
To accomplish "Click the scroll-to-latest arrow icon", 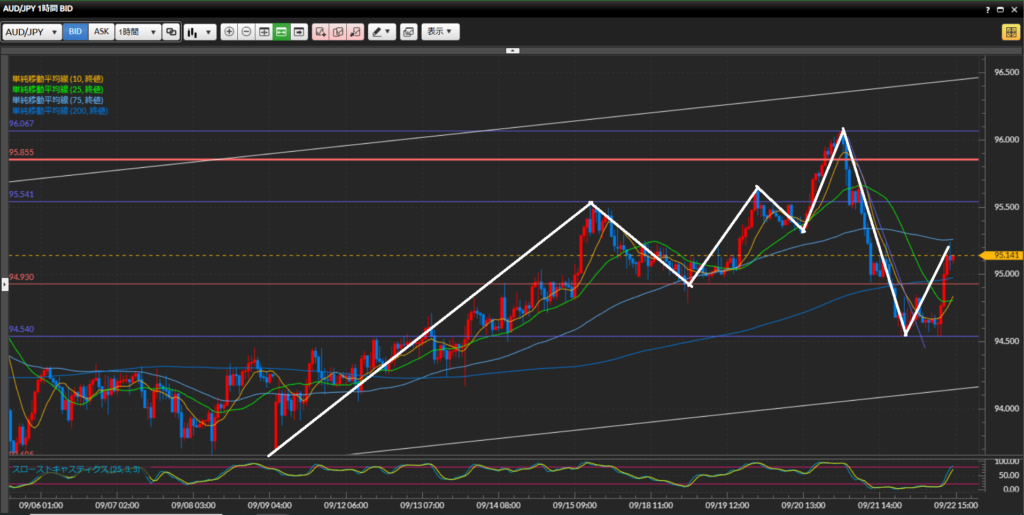I will (x=298, y=32).
